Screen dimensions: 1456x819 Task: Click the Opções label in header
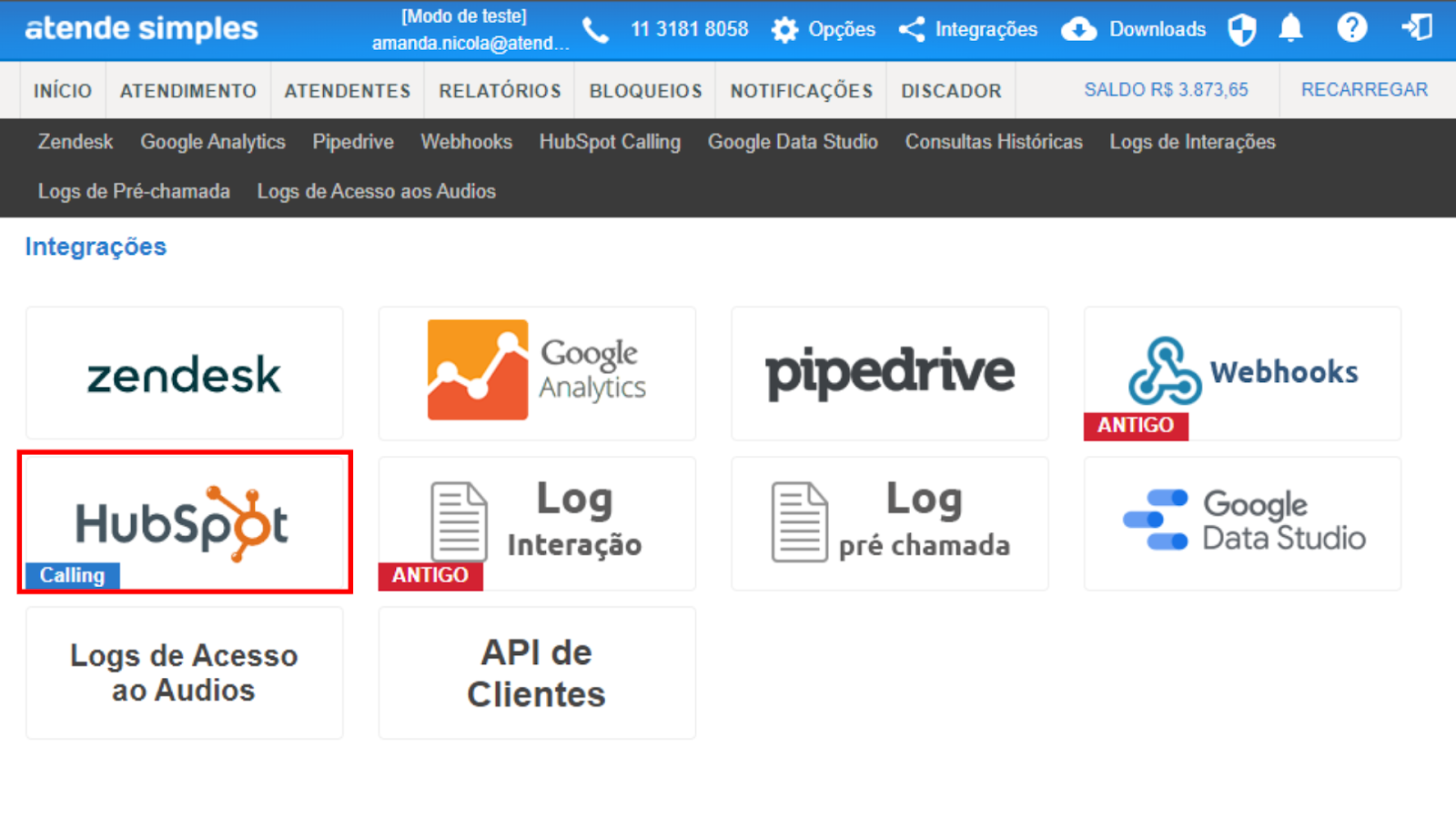pyautogui.click(x=842, y=29)
